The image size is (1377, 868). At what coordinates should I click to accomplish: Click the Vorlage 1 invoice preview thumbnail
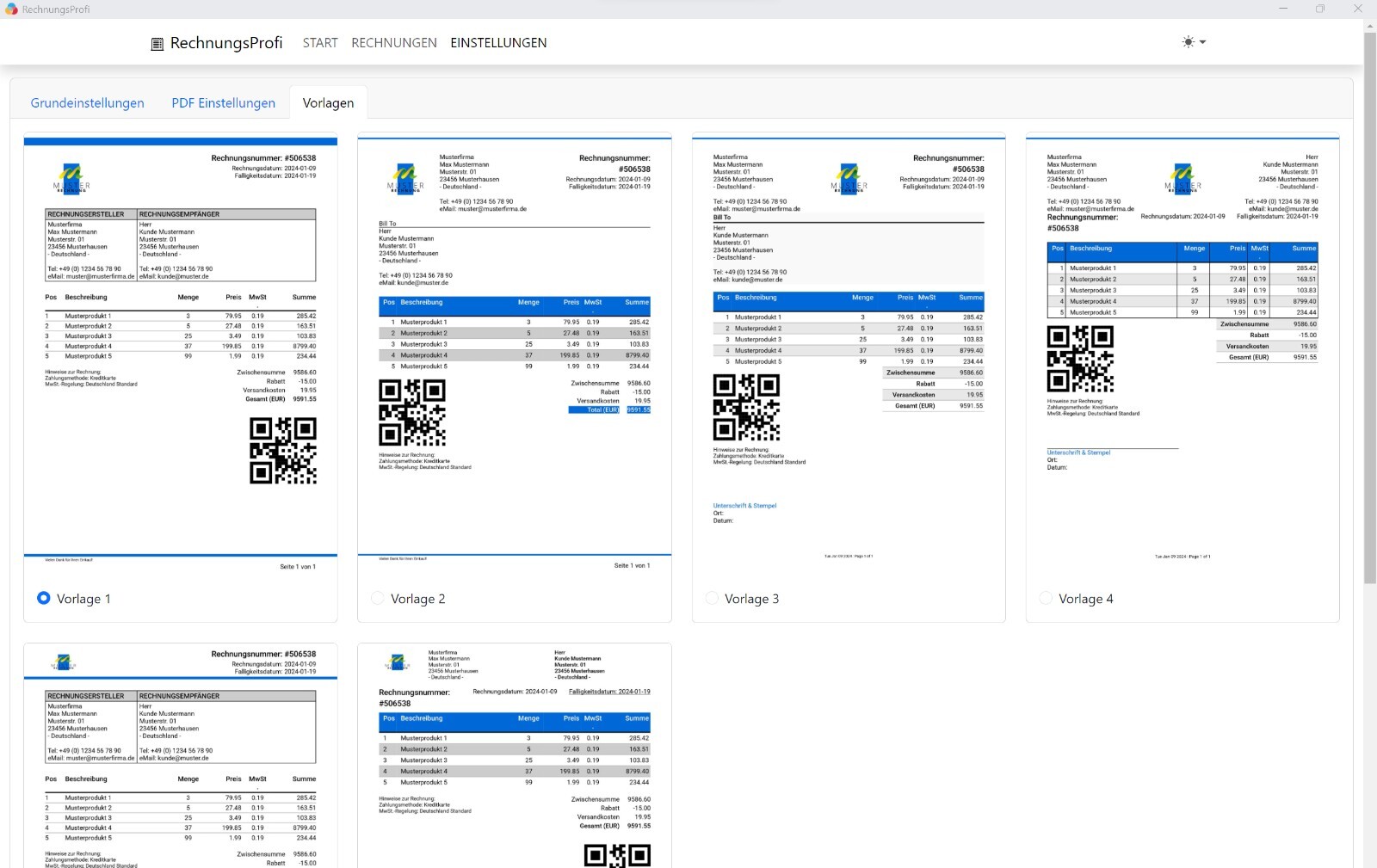click(181, 354)
